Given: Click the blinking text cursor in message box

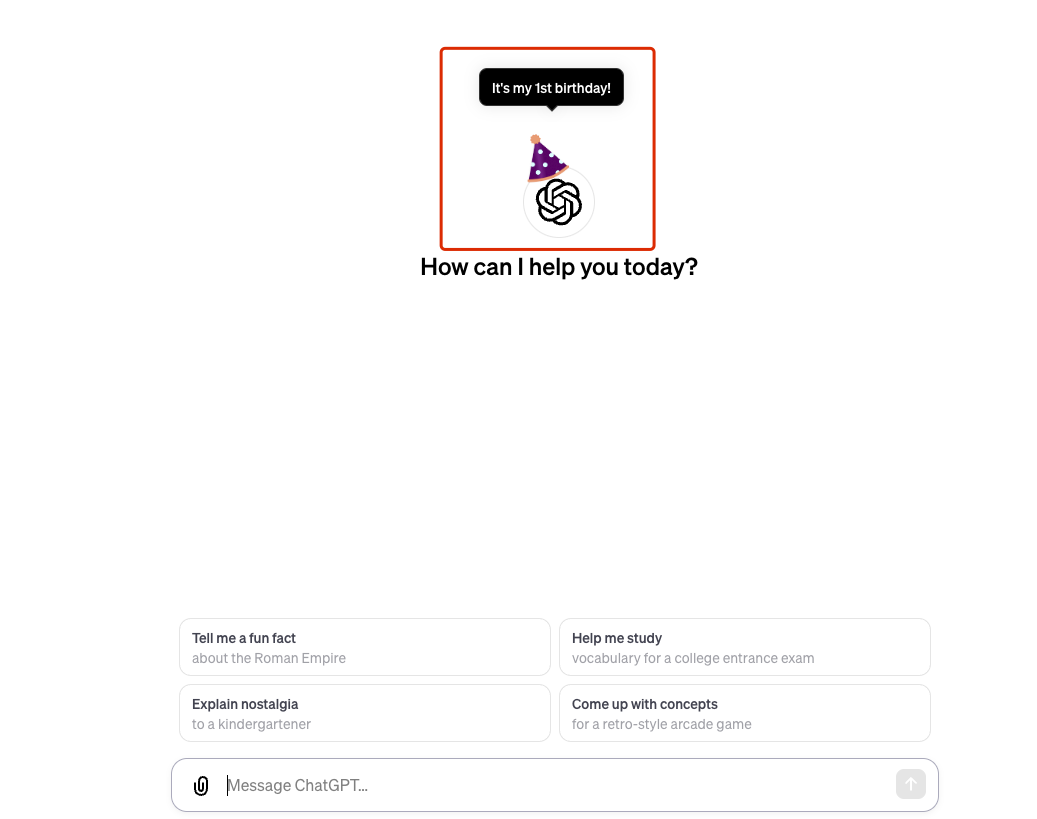Looking at the screenshot, I should pos(228,785).
